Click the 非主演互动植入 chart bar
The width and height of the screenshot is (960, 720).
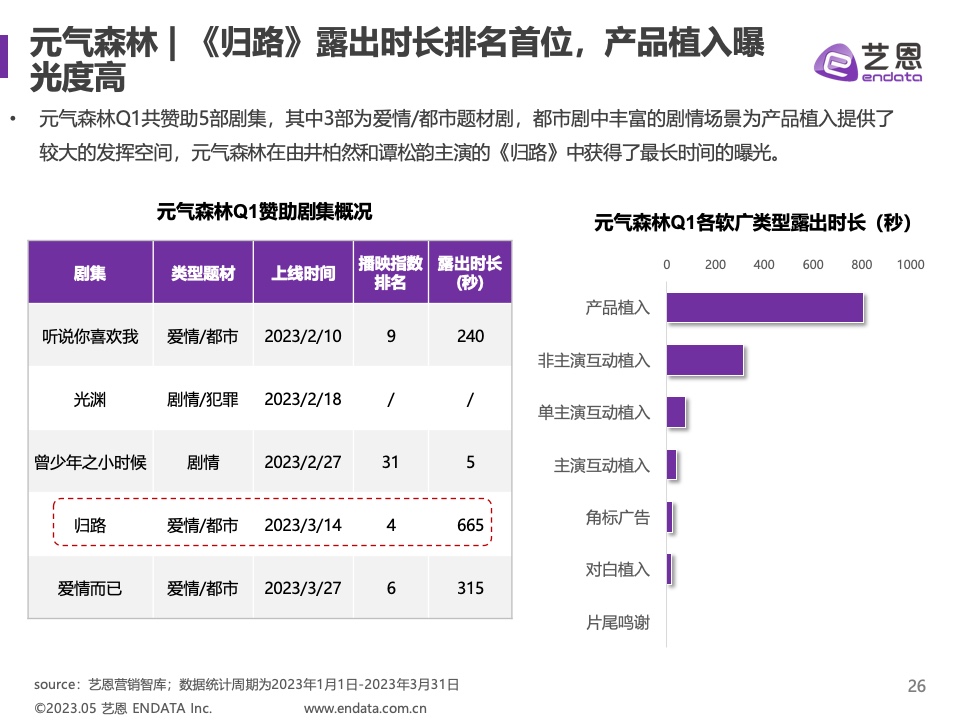pyautogui.click(x=705, y=360)
